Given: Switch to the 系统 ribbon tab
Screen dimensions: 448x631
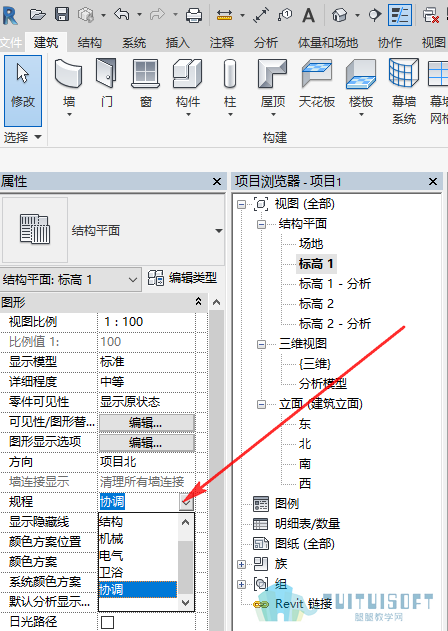Looking at the screenshot, I should pyautogui.click(x=134, y=42).
